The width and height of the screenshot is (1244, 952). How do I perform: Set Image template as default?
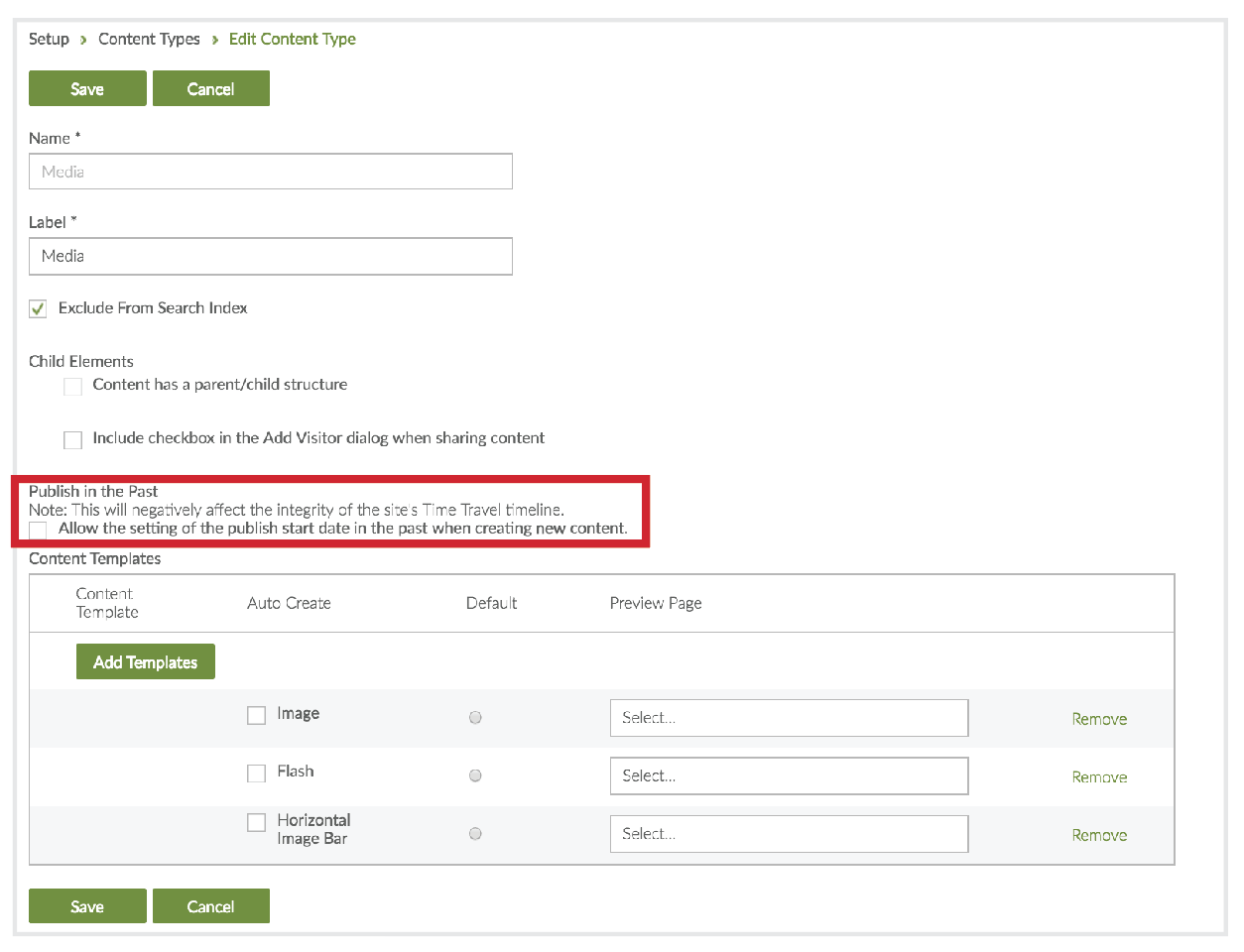[475, 718]
